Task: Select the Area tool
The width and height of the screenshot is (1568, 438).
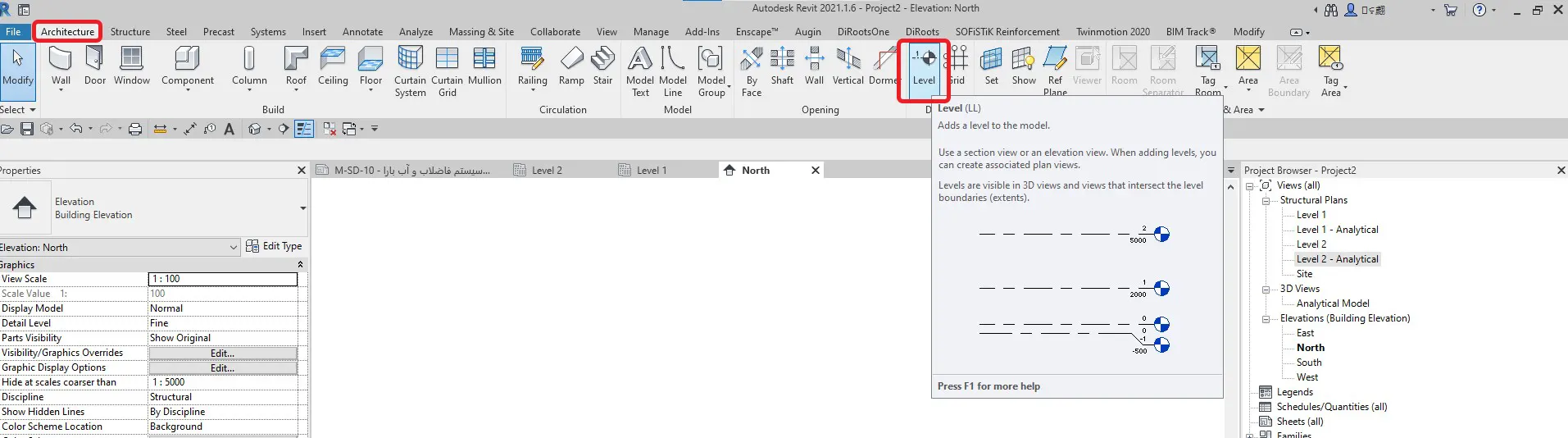Action: (x=1248, y=67)
